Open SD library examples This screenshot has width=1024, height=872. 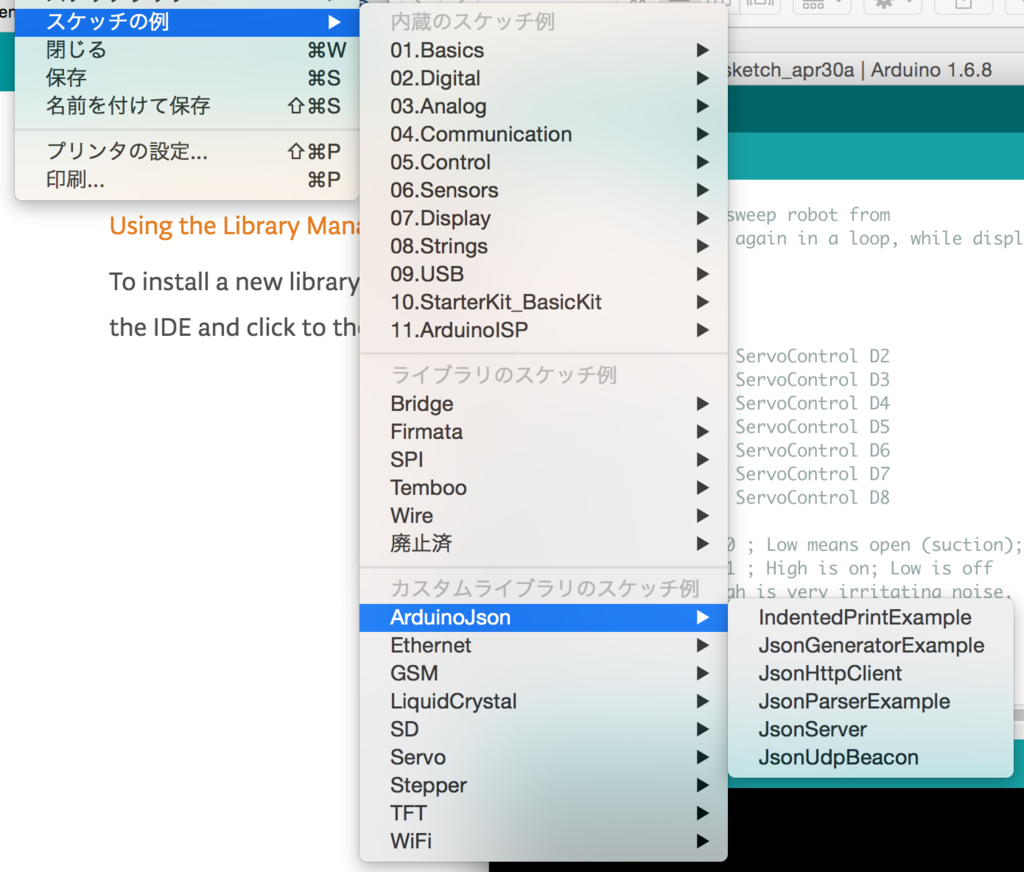[x=543, y=730]
